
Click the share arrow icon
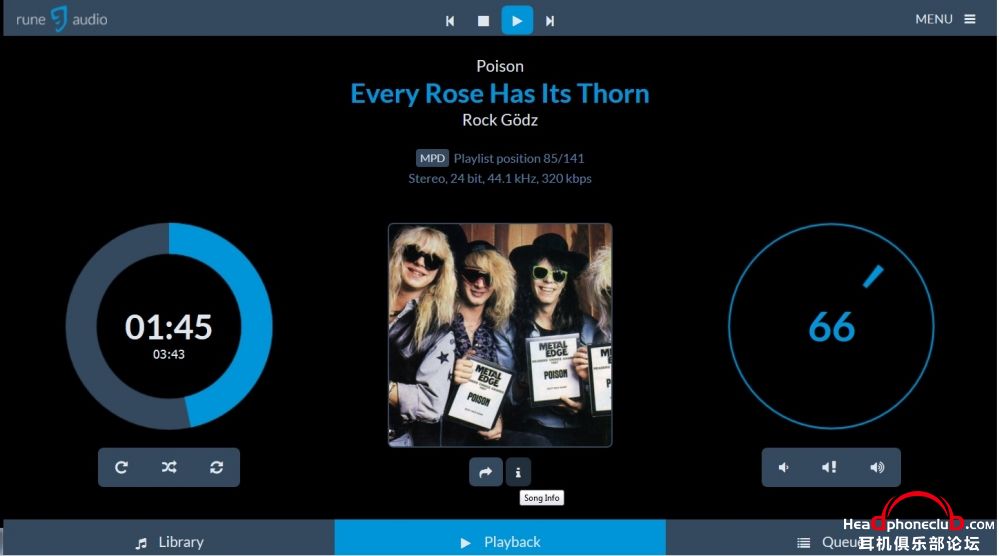(485, 472)
